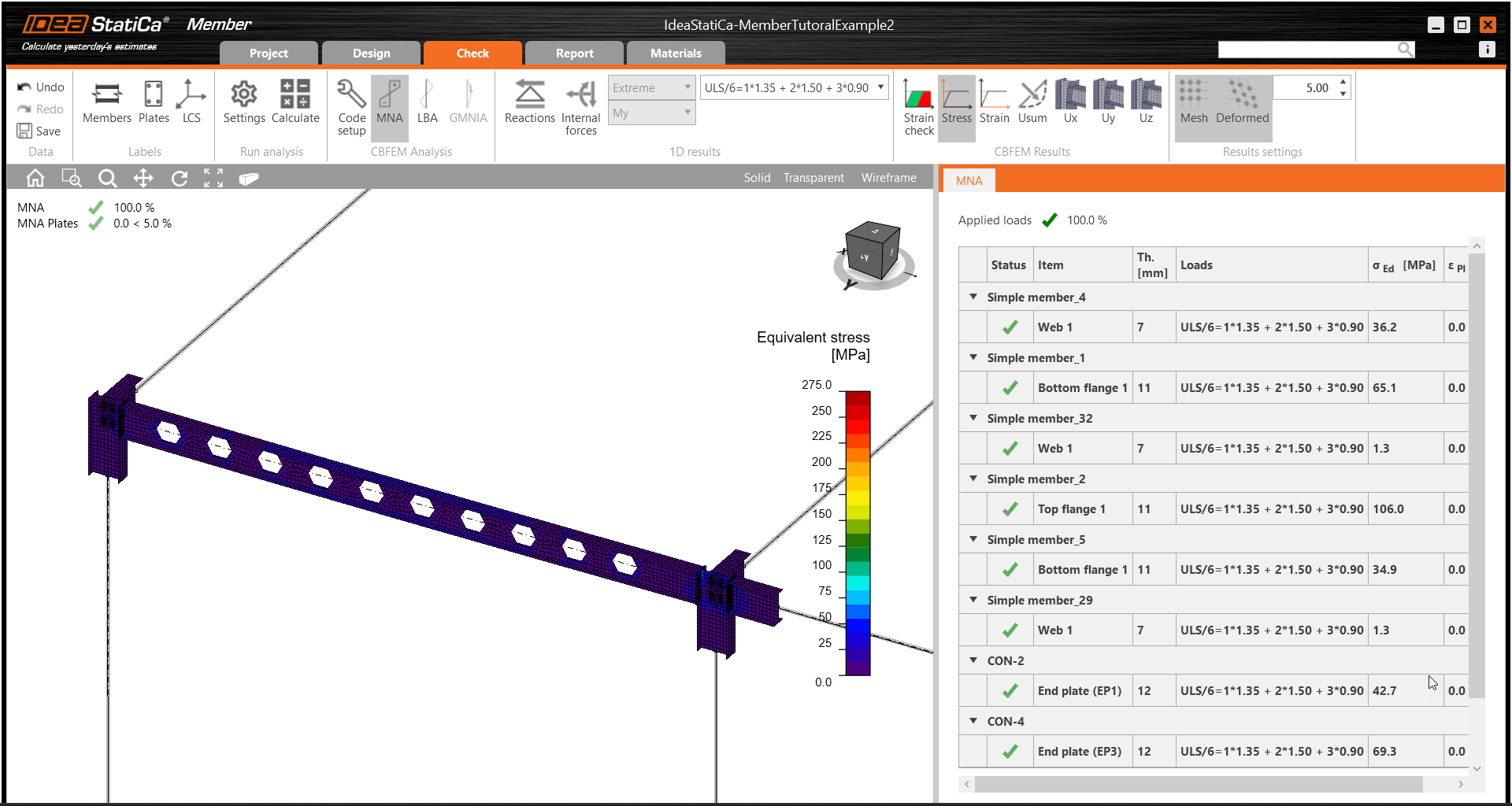This screenshot has width=1512, height=806.
Task: Activate the zoom magnifier tool
Action: [107, 179]
